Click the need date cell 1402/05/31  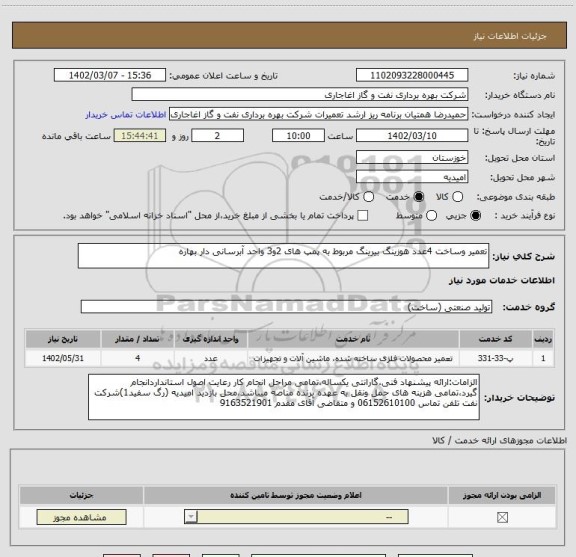coord(63,358)
